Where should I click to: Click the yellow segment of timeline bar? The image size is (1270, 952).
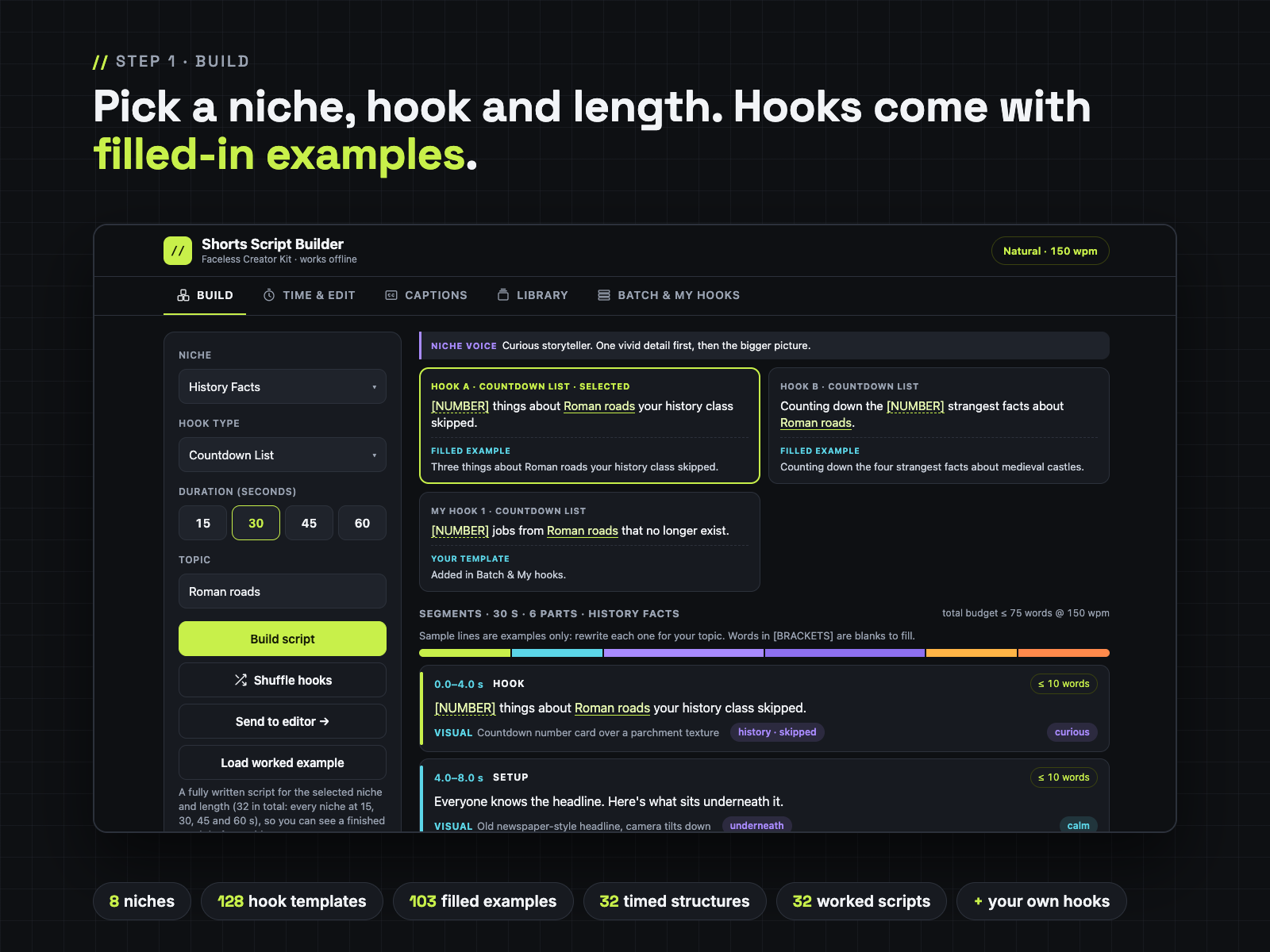(x=972, y=653)
